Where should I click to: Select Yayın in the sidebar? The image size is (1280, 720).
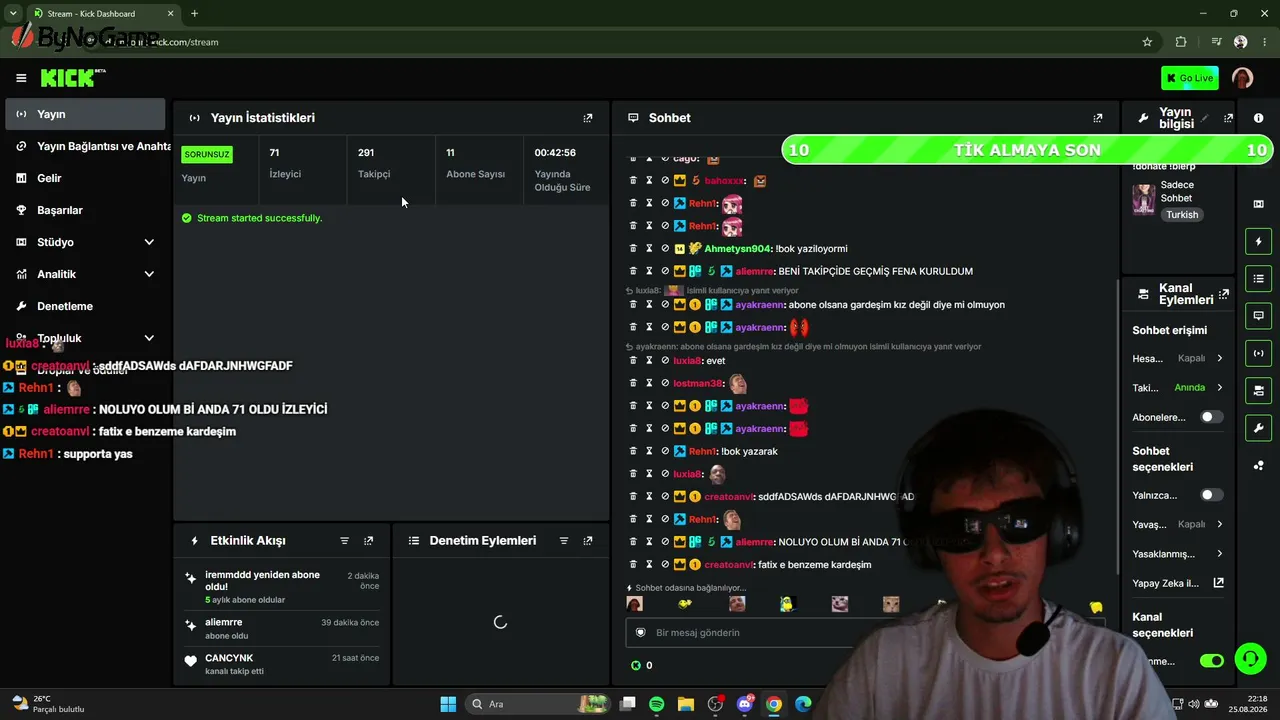tap(85, 114)
